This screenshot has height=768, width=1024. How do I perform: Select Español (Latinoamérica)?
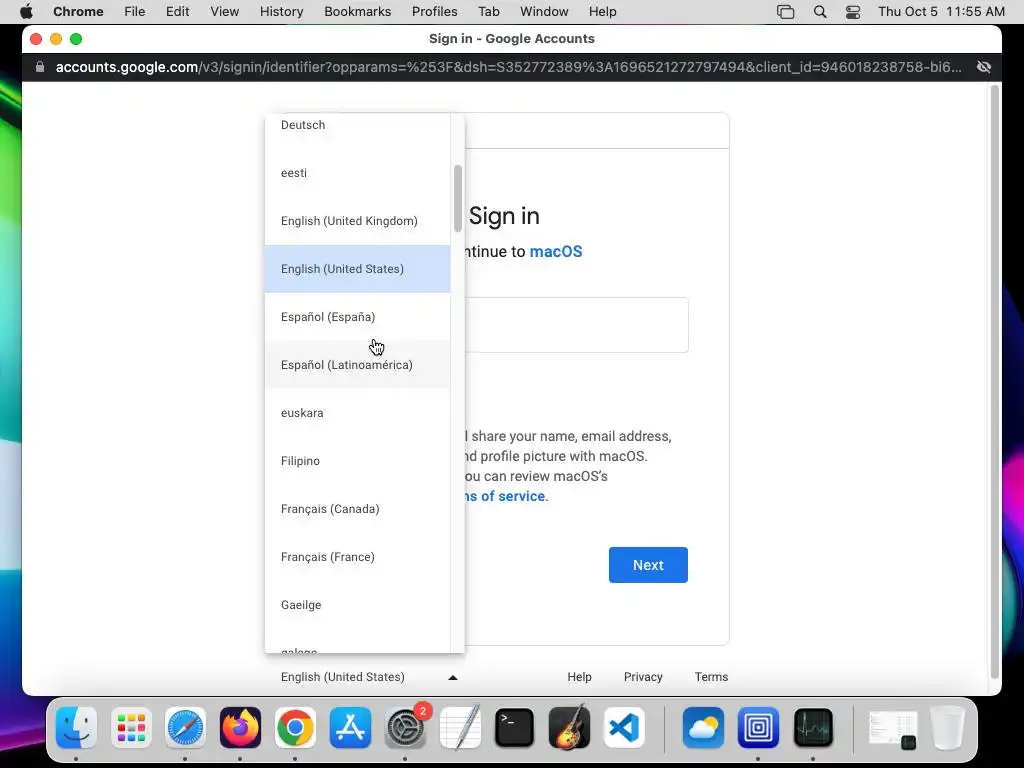click(x=357, y=365)
